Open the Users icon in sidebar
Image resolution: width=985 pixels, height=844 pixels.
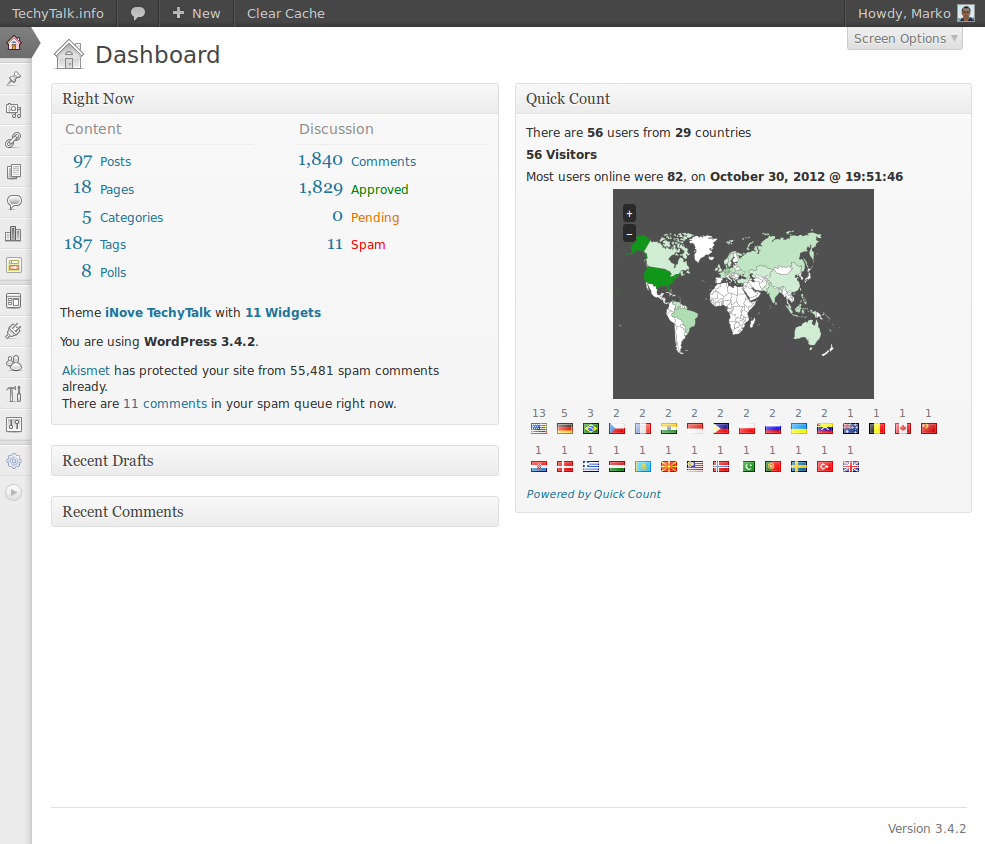[14, 362]
